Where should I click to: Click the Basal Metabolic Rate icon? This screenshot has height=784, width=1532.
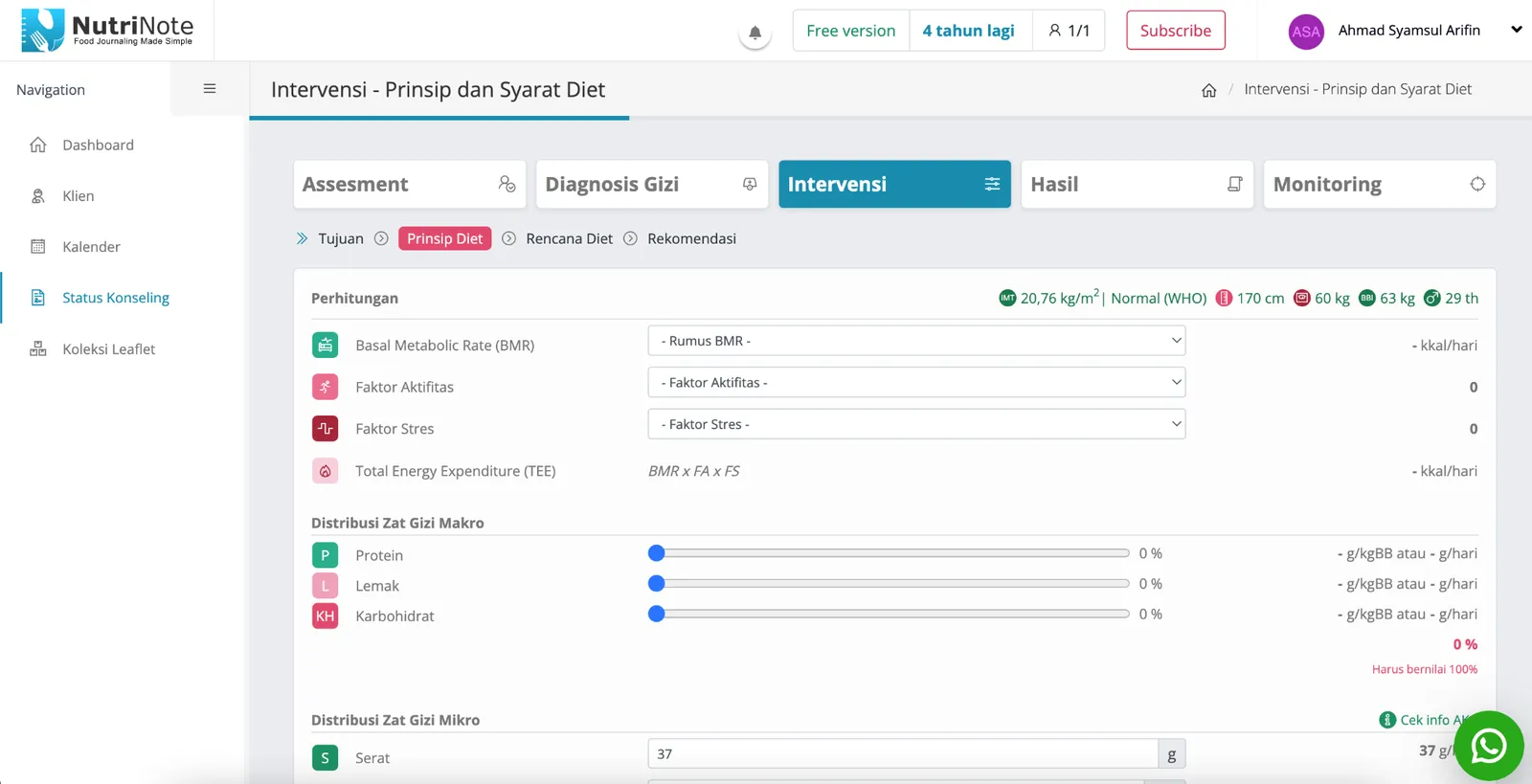[x=326, y=345]
